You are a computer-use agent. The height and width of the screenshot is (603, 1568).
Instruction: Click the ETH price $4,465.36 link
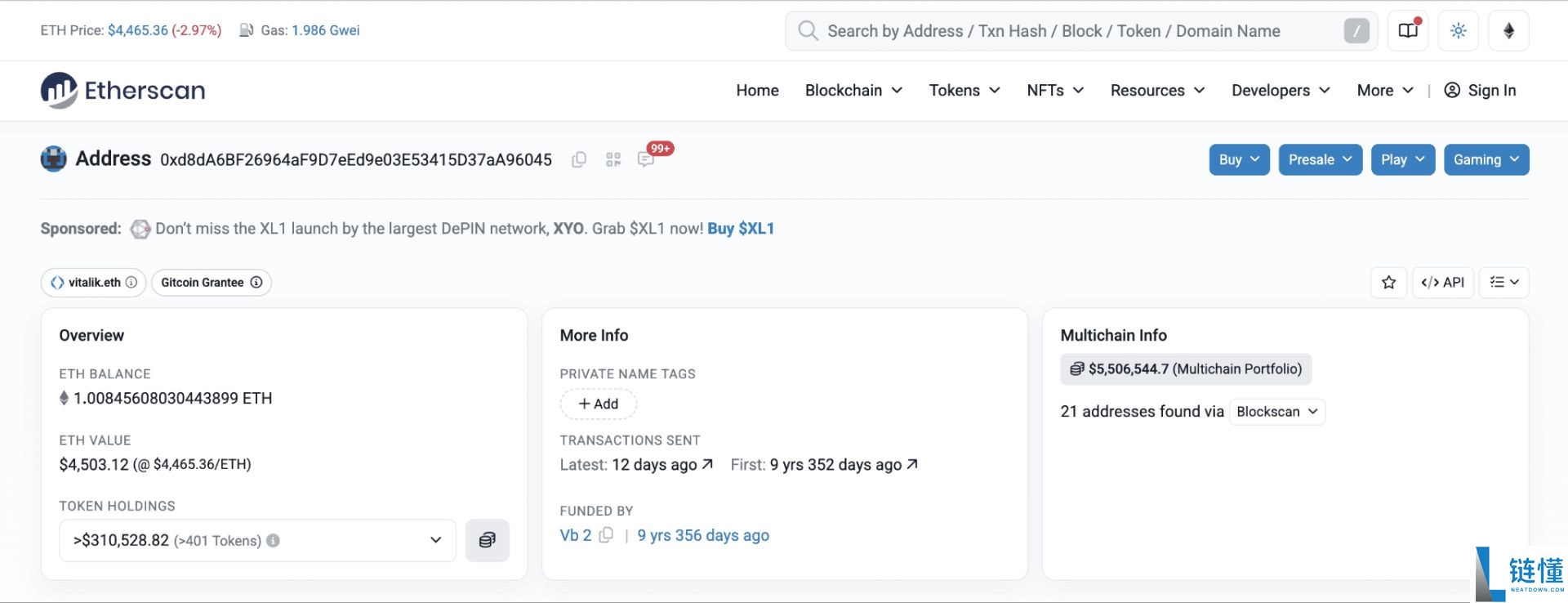click(x=138, y=30)
